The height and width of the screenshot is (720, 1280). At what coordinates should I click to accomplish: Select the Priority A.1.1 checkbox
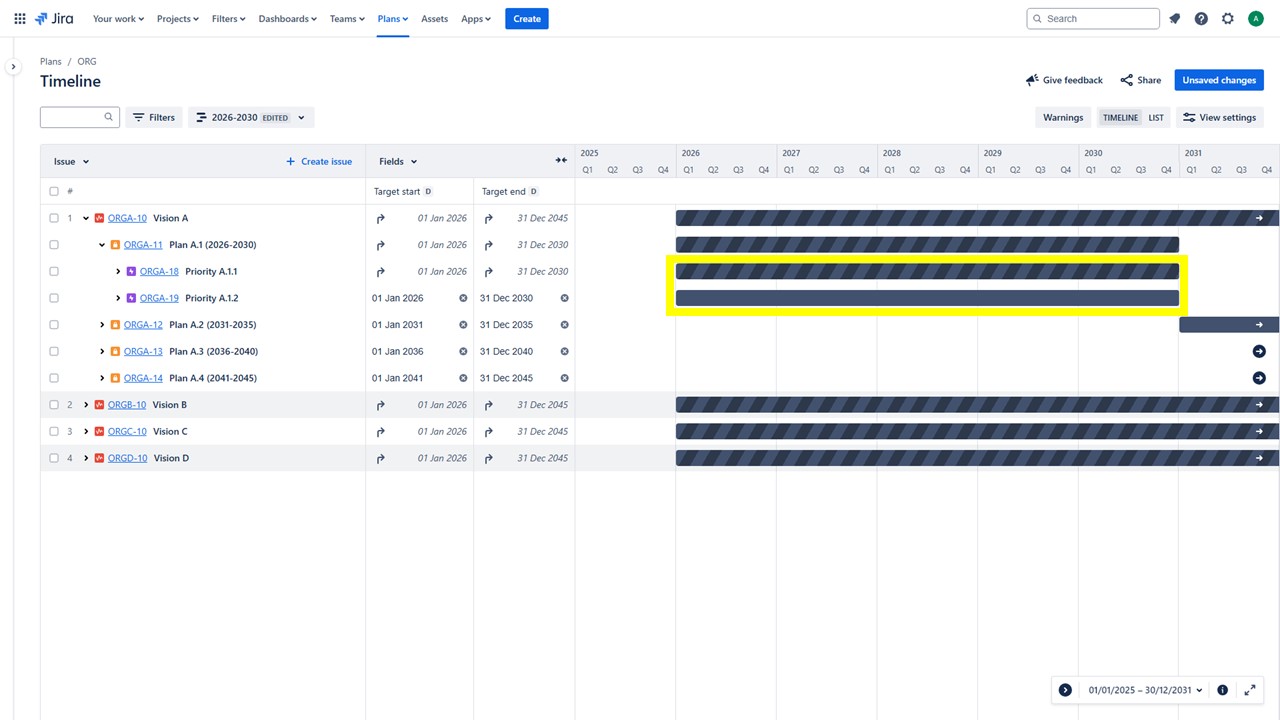click(x=54, y=272)
